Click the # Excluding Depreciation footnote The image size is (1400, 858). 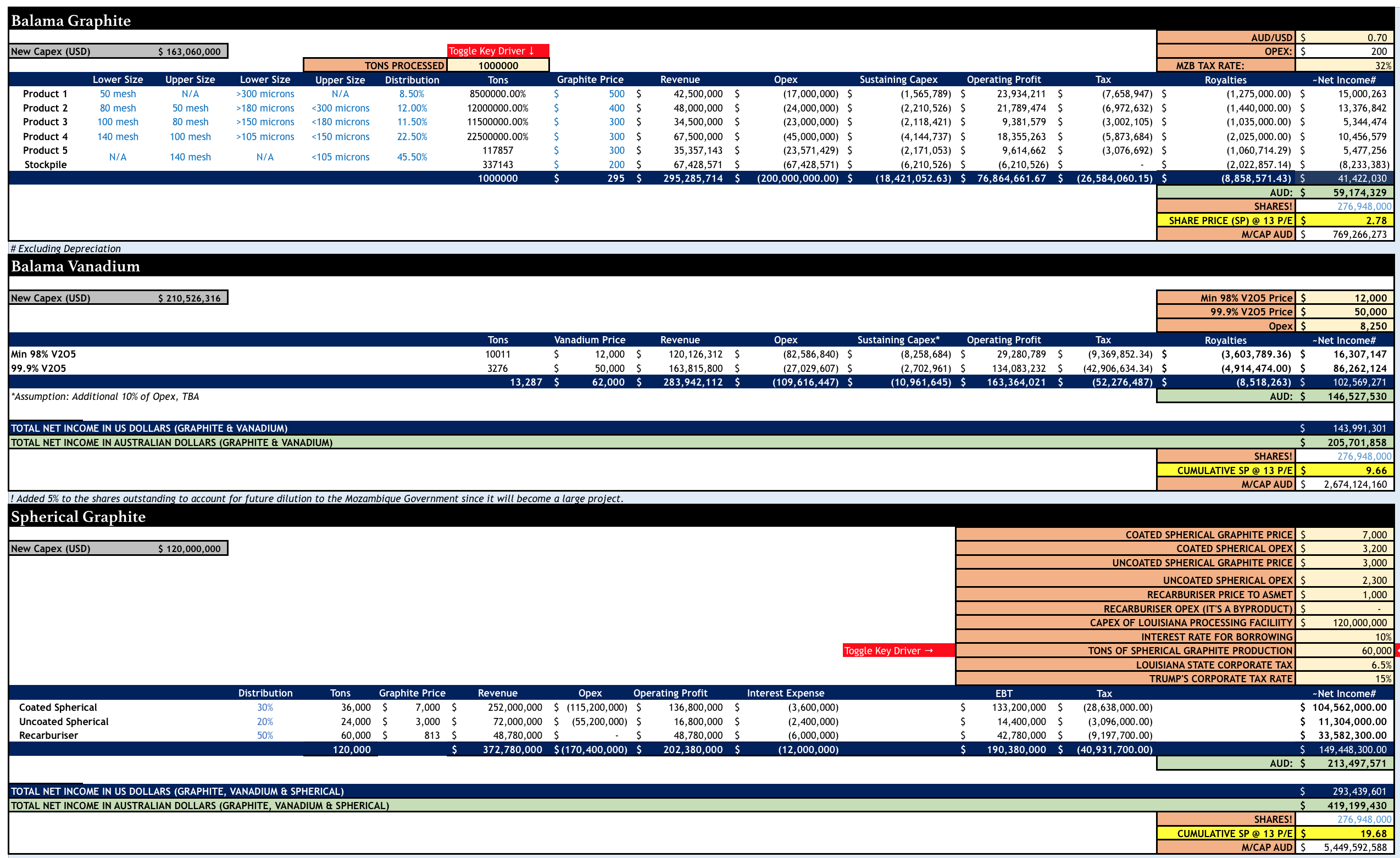tap(65, 248)
